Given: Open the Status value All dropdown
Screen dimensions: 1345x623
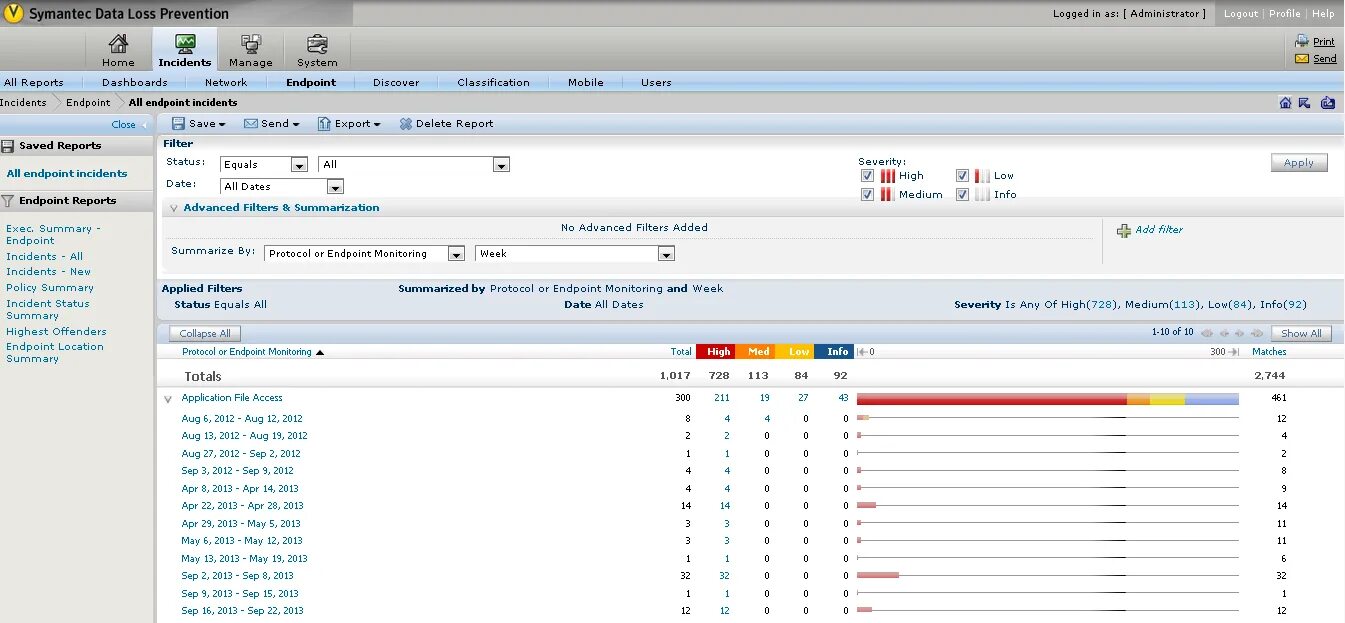Looking at the screenshot, I should click(x=414, y=165).
